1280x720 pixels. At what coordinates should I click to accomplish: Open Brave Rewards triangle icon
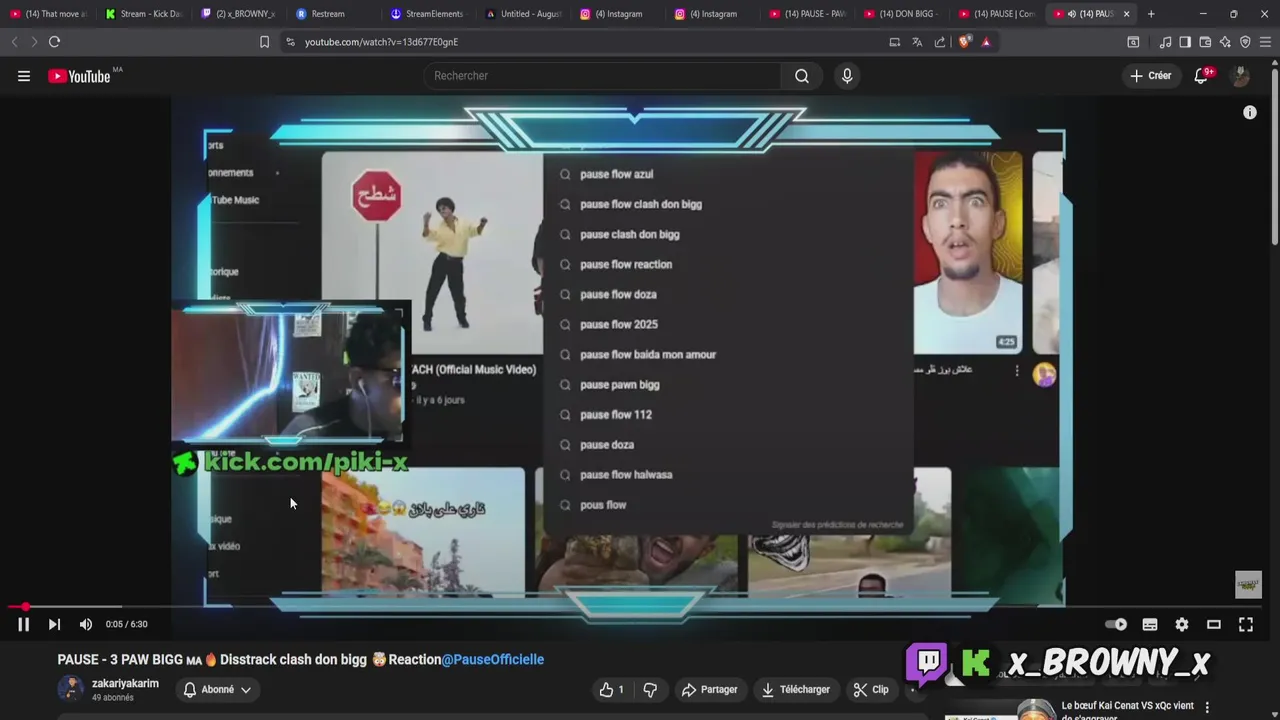pyautogui.click(x=986, y=42)
